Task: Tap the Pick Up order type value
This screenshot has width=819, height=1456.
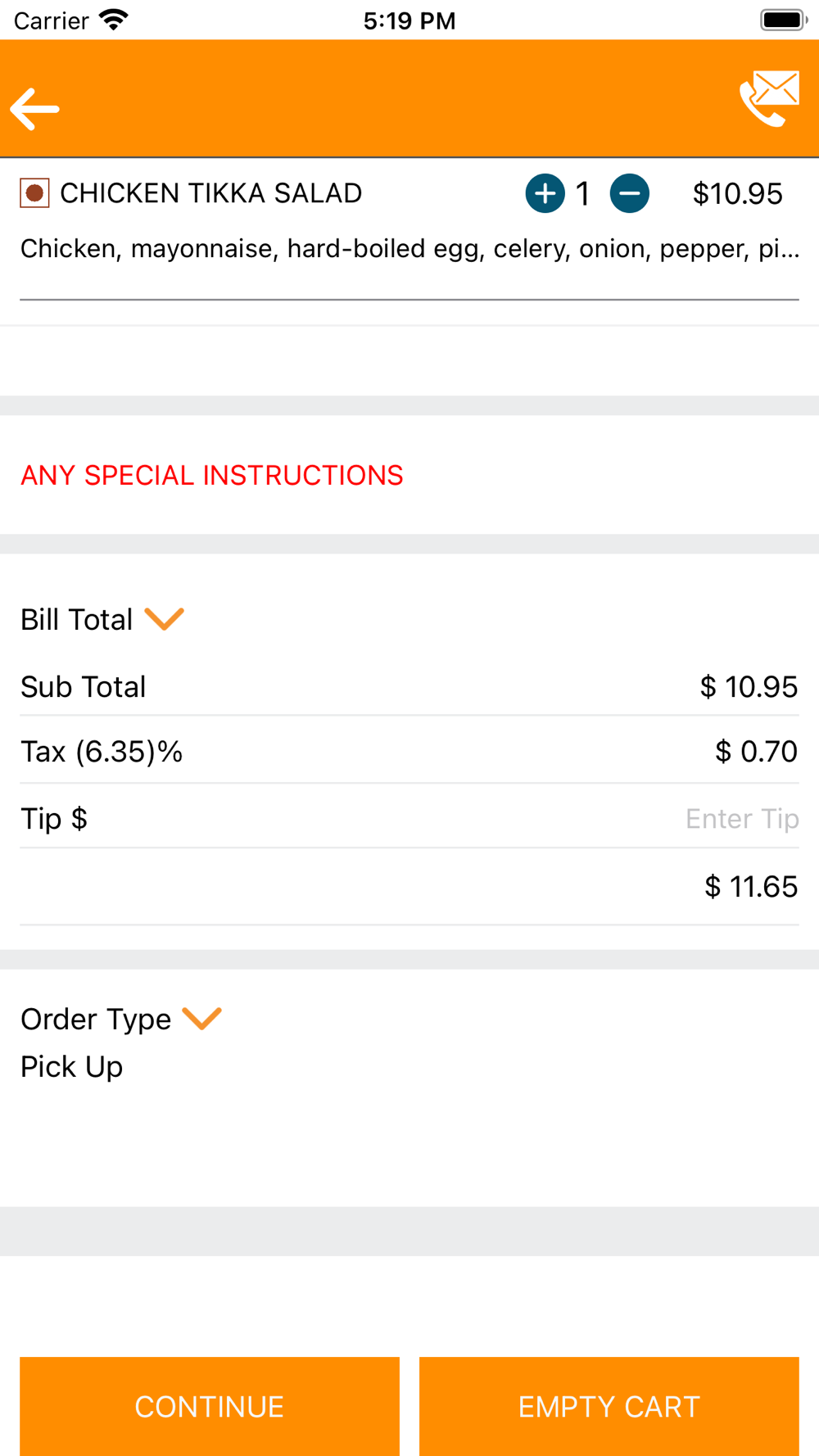Action: 72,1067
